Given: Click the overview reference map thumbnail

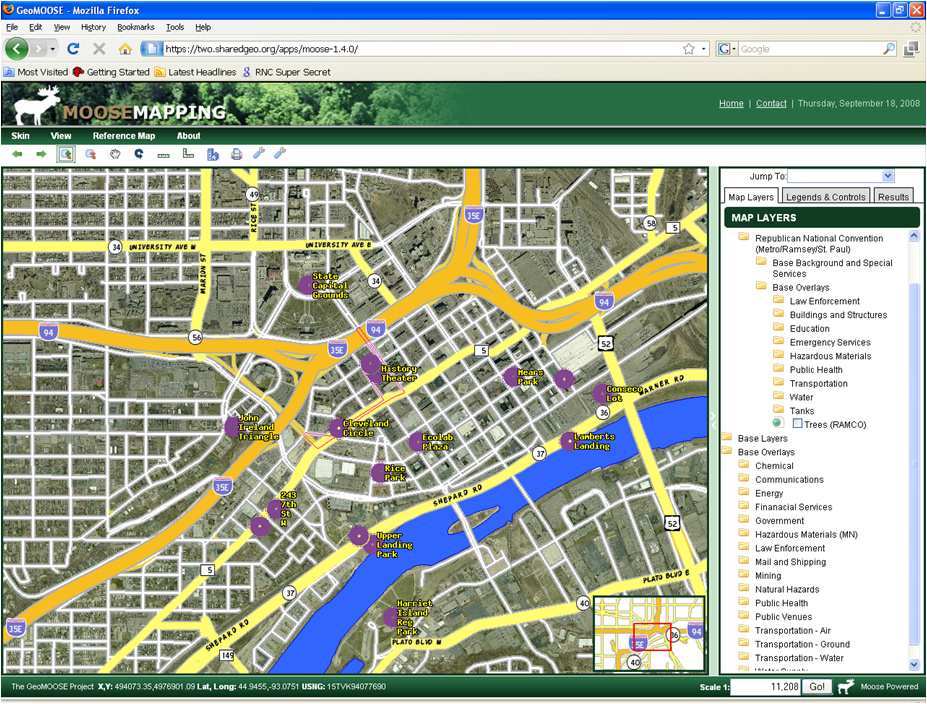Looking at the screenshot, I should pyautogui.click(x=650, y=634).
